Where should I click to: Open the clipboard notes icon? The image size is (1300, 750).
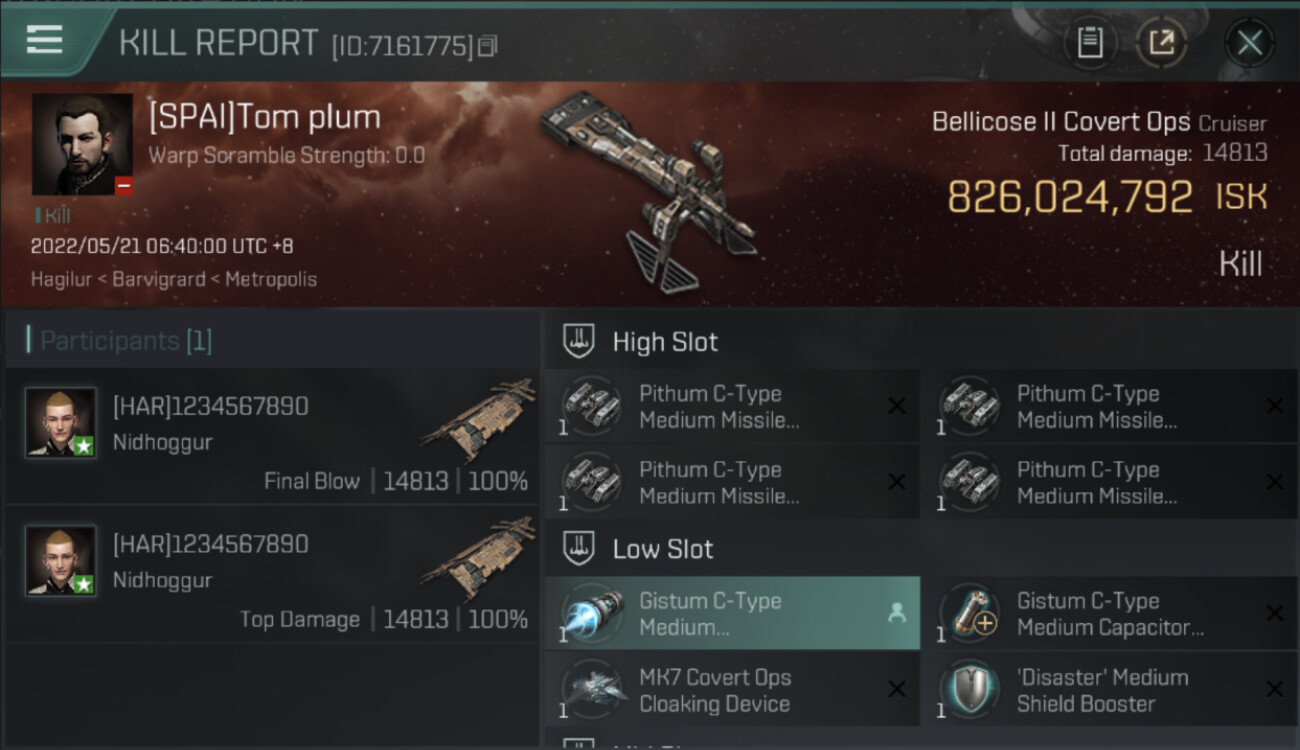pyautogui.click(x=1090, y=43)
